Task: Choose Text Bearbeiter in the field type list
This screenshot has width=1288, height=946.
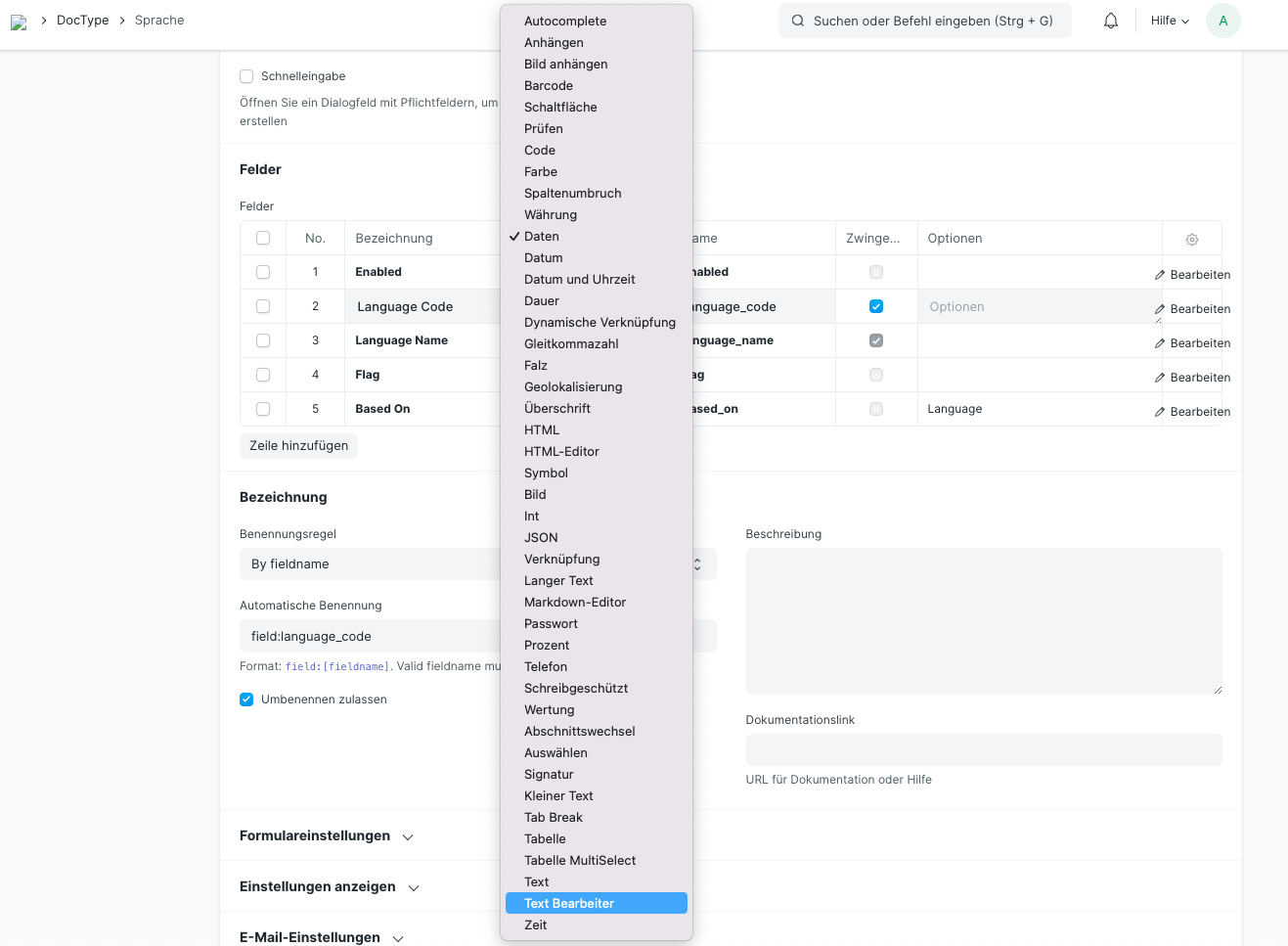Action: (x=597, y=904)
